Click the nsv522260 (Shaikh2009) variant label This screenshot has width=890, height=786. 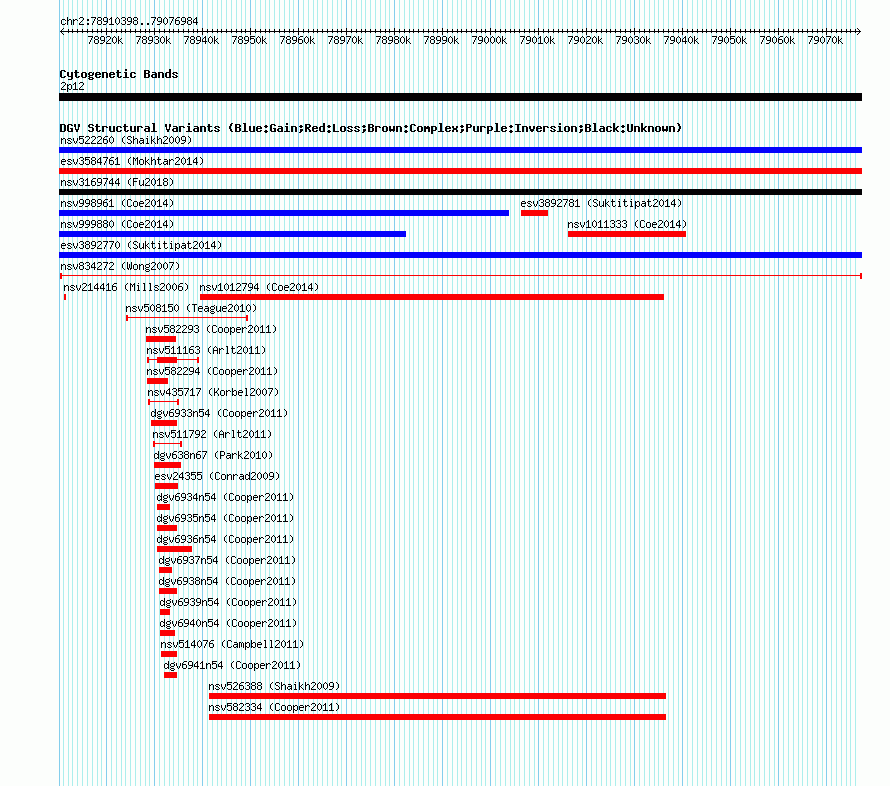click(126, 140)
